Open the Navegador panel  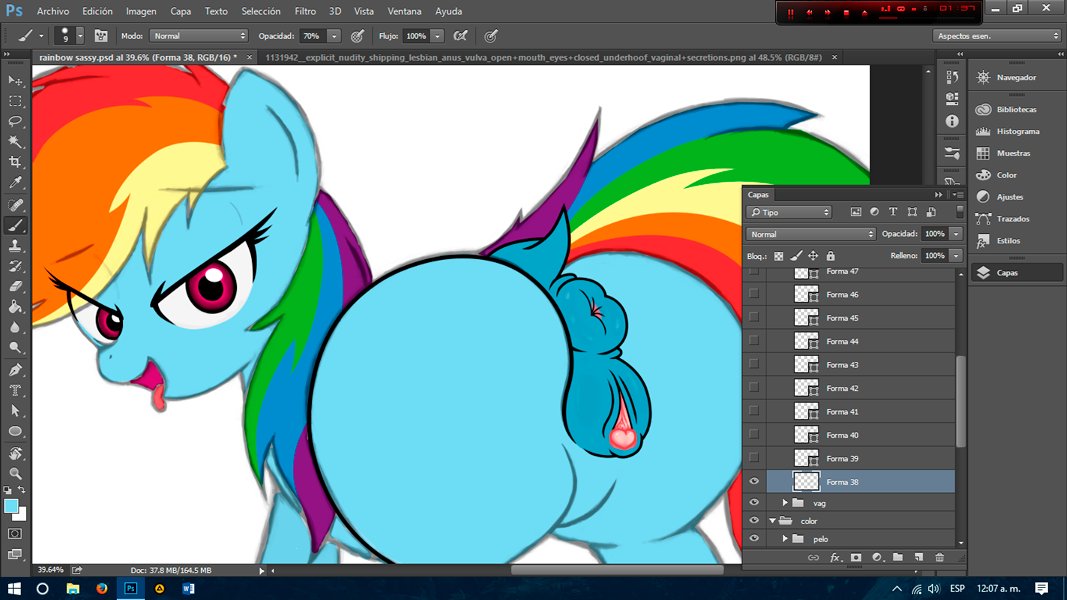click(x=1016, y=78)
